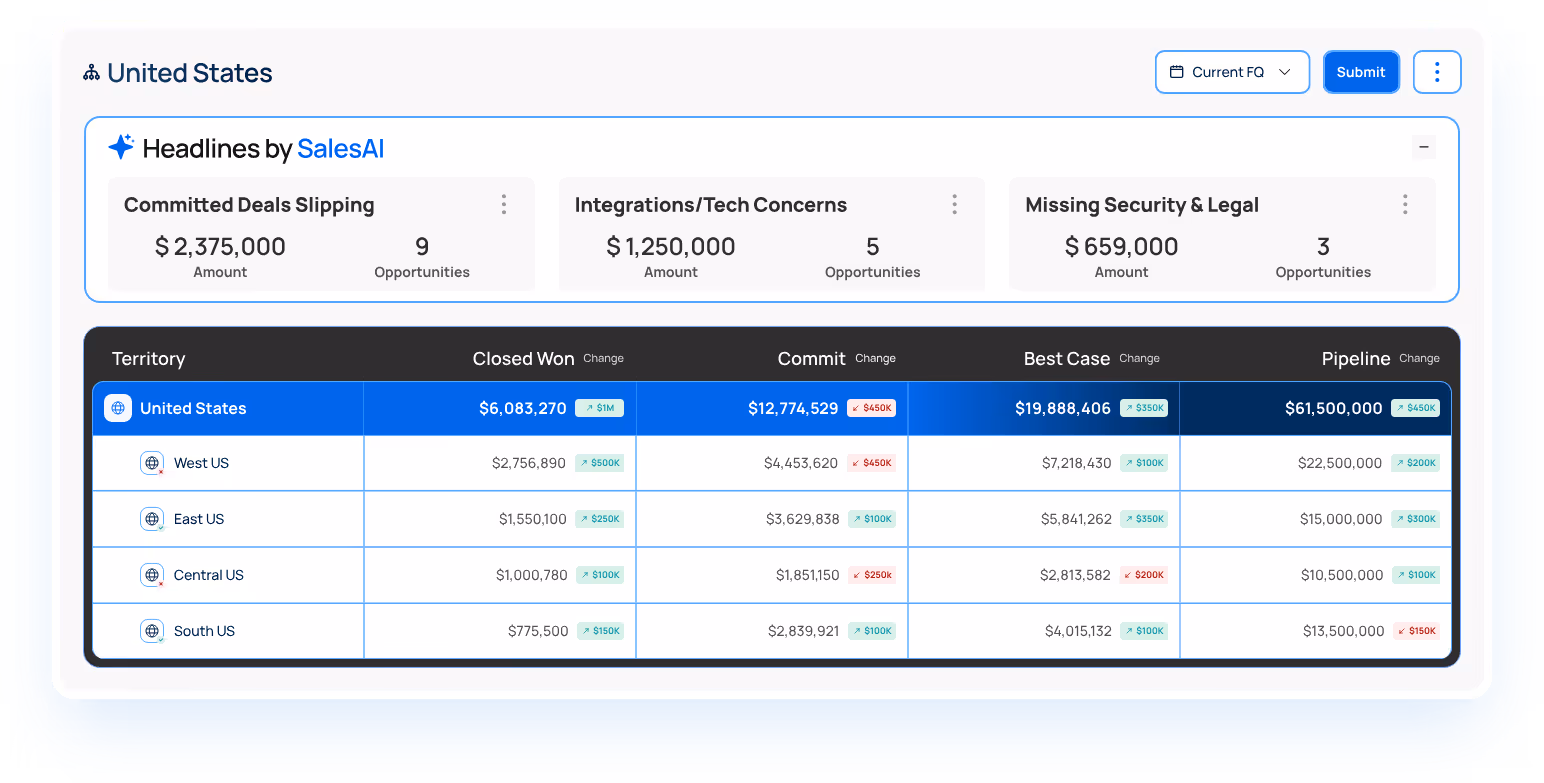This screenshot has height=783, width=1544.
Task: Click the $1M change badge on Closed Won
Action: pyautogui.click(x=600, y=408)
